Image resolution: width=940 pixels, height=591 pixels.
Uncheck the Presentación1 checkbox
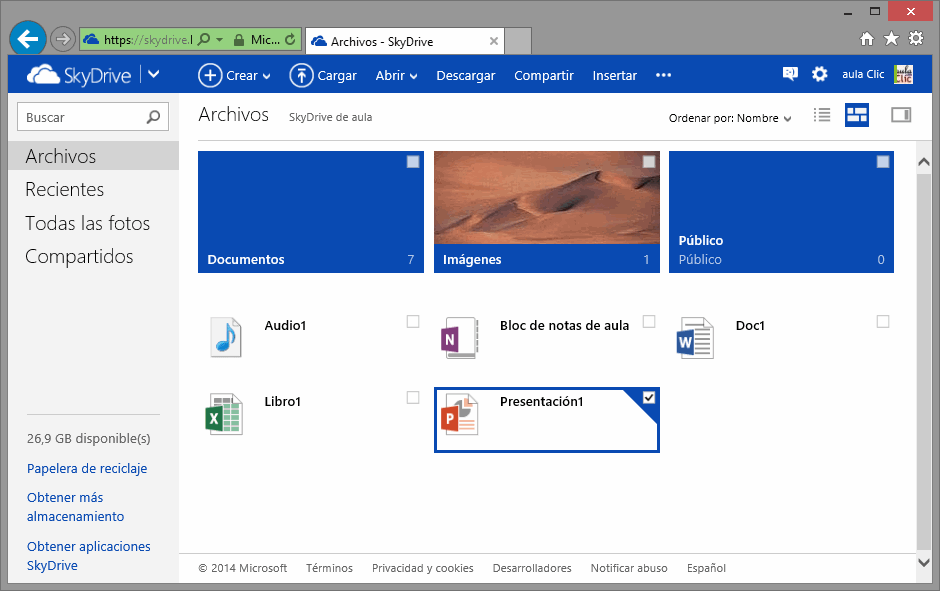[649, 398]
